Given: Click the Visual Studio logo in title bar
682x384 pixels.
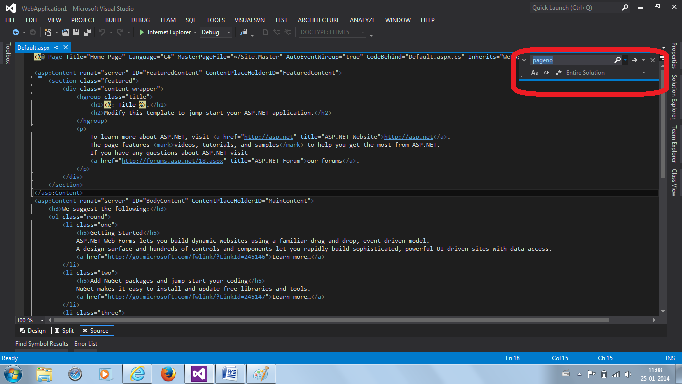Looking at the screenshot, I should click(10, 8).
